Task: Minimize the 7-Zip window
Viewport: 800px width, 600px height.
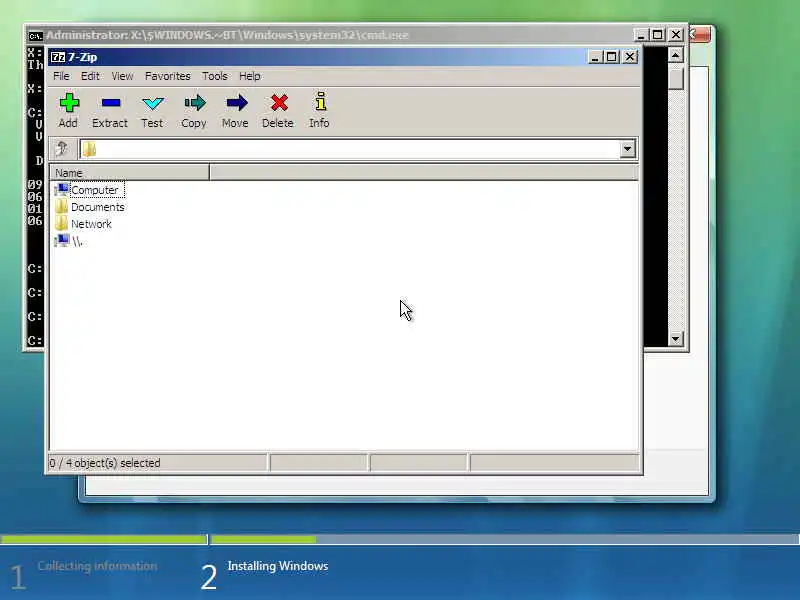Action: pyautogui.click(x=594, y=57)
